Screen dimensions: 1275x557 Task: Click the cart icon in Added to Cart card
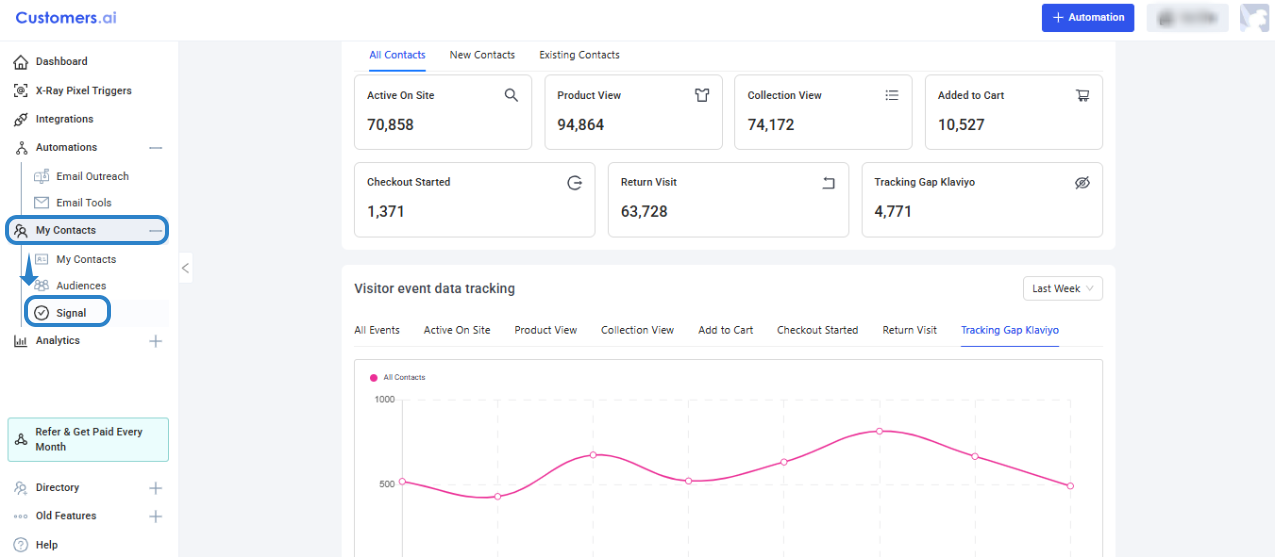click(x=1082, y=95)
